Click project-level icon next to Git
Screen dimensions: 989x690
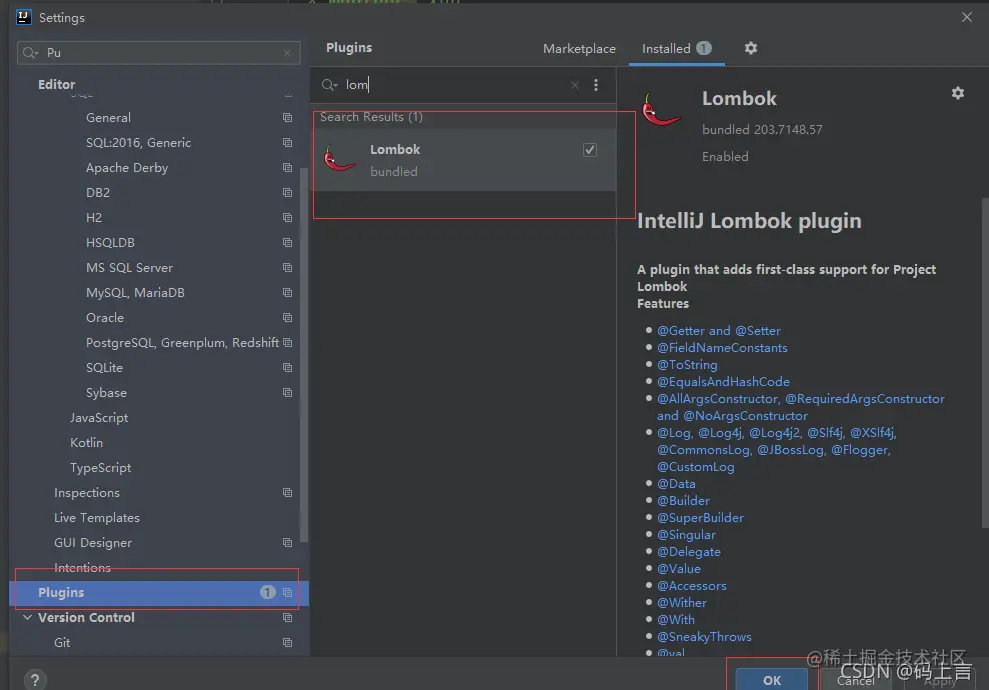(x=288, y=643)
